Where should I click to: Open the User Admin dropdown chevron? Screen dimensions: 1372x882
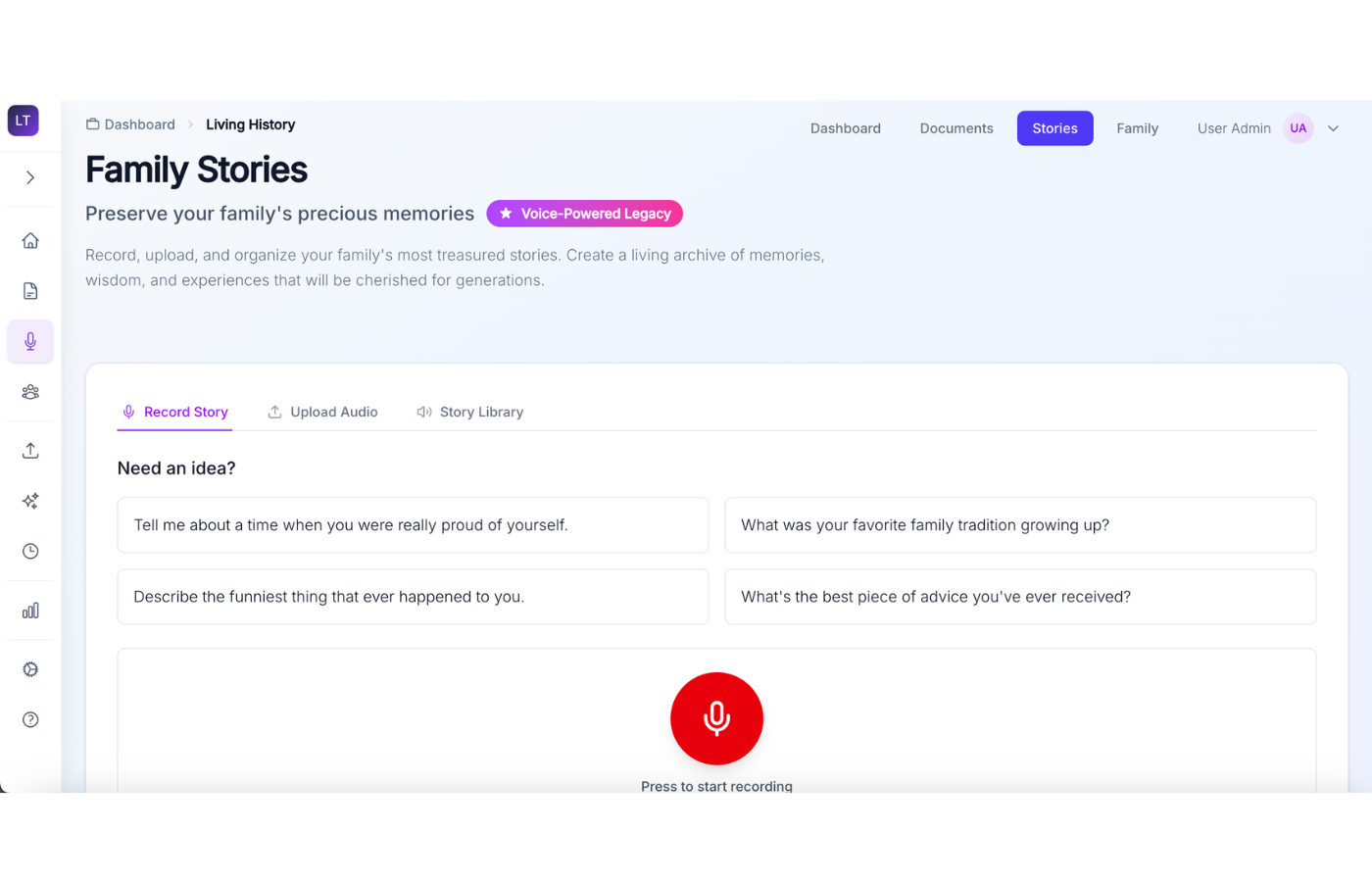click(x=1333, y=128)
